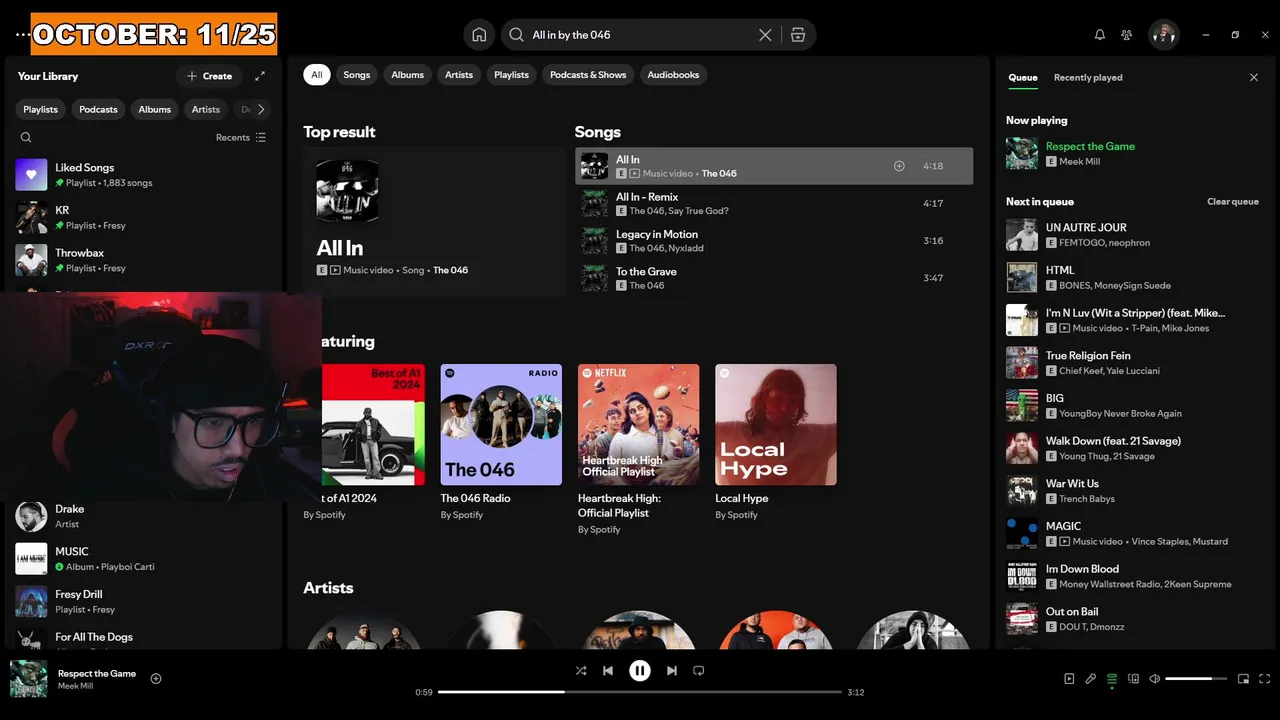Screen dimensions: 1280x720
Task: Go to Spotify Home
Action: (479, 35)
